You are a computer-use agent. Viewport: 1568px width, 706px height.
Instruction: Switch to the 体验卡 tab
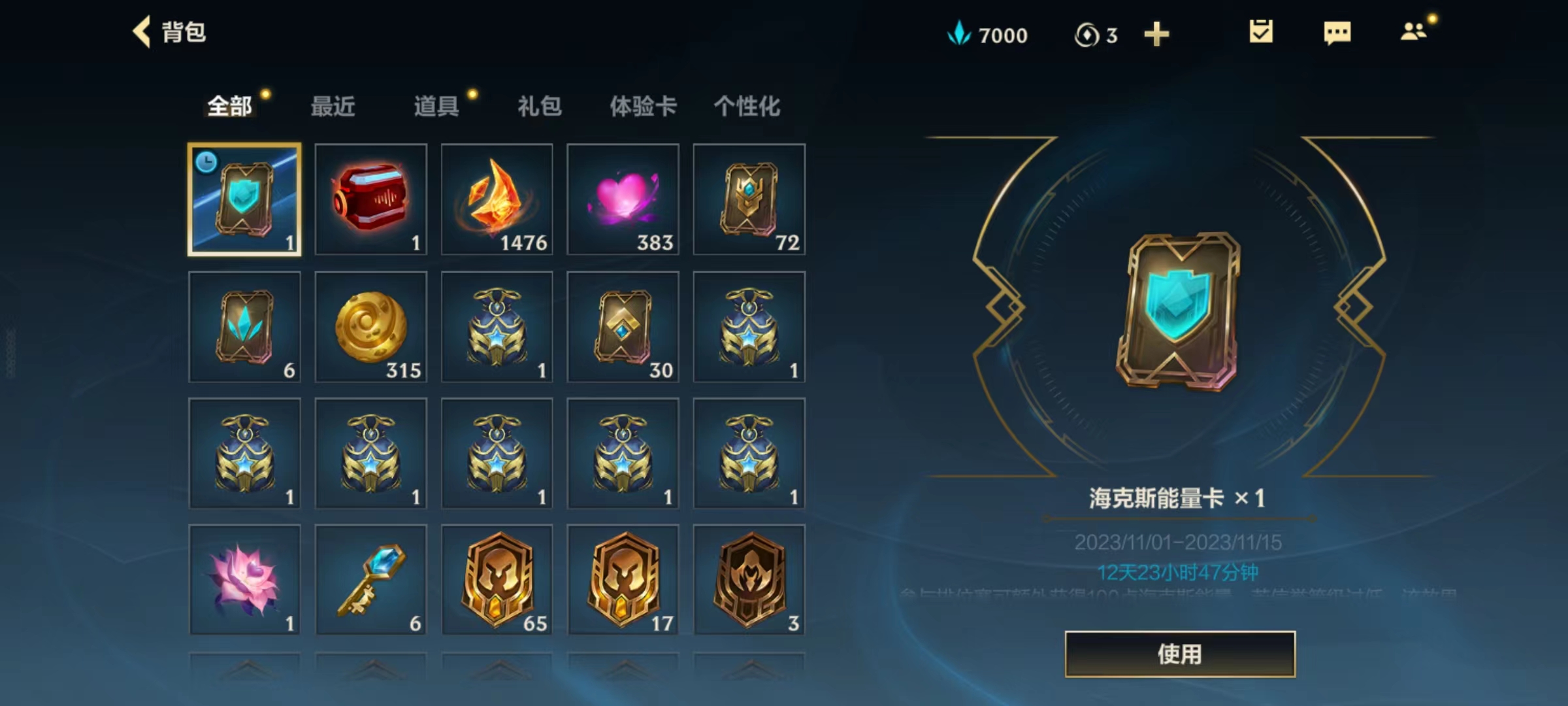tap(643, 106)
